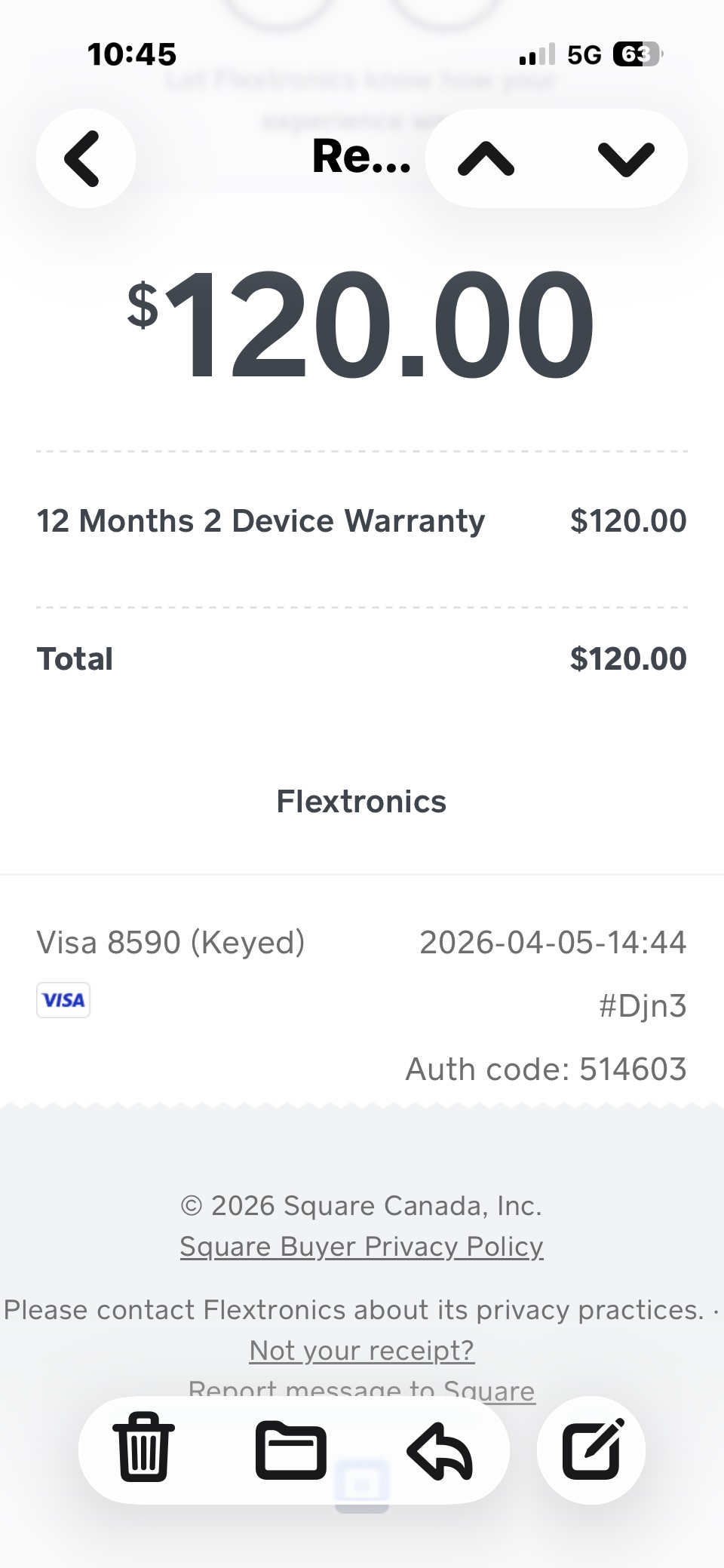724x1568 pixels.
Task: Tap the Auth code 514603 text
Action: (x=546, y=1069)
